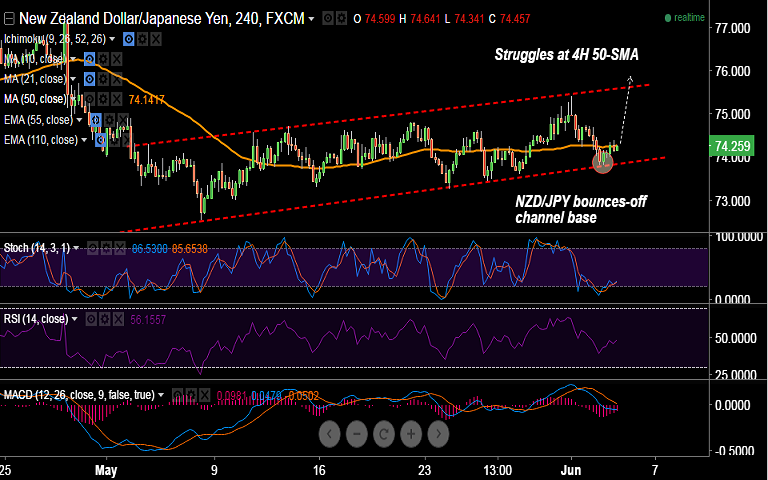Zoom in the chart with the plus button
768x480 pixels.
coord(411,434)
